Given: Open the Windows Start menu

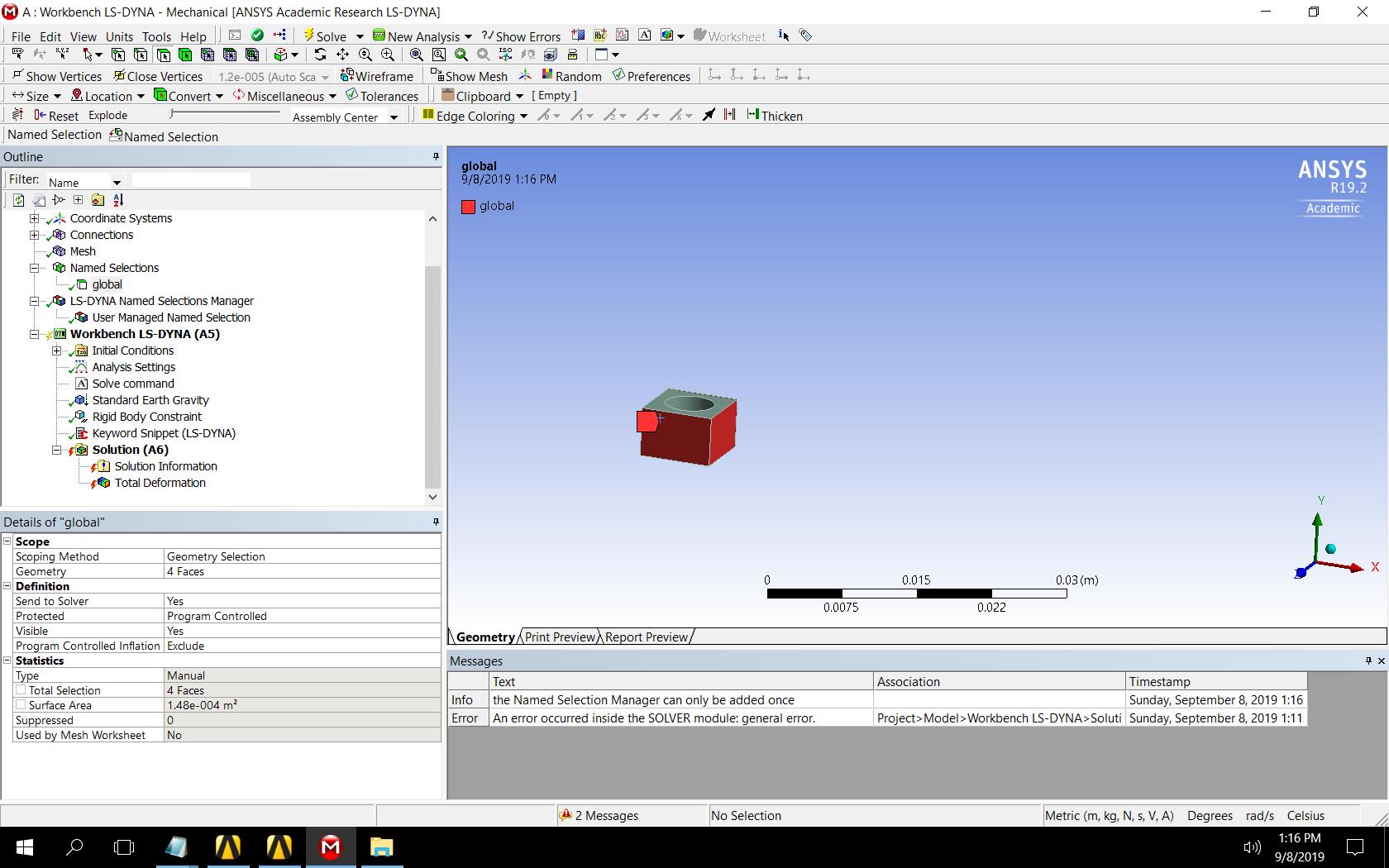Looking at the screenshot, I should (24, 847).
